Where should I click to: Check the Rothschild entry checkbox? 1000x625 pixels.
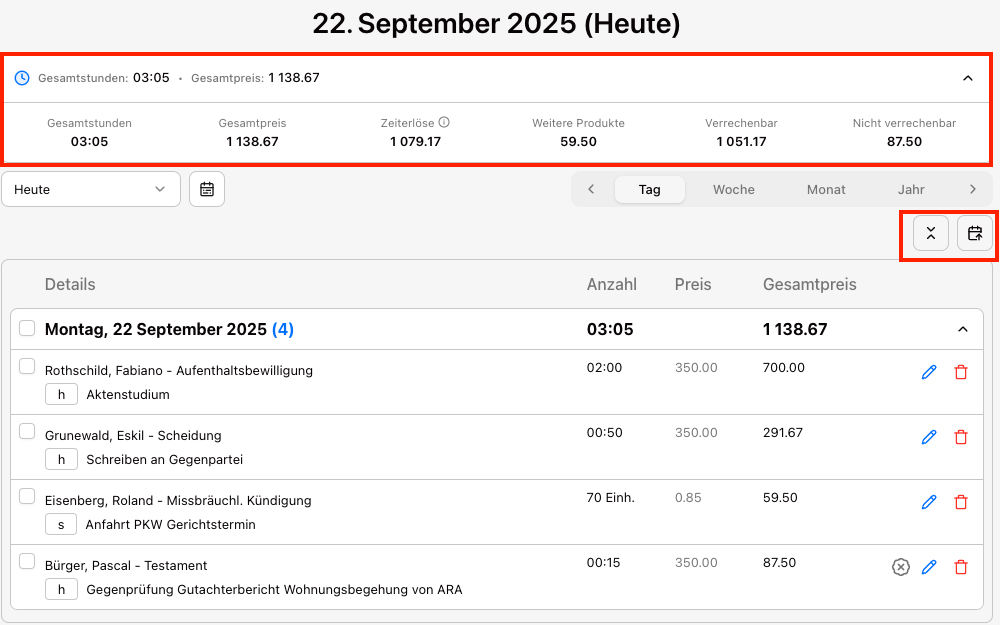pyautogui.click(x=28, y=366)
